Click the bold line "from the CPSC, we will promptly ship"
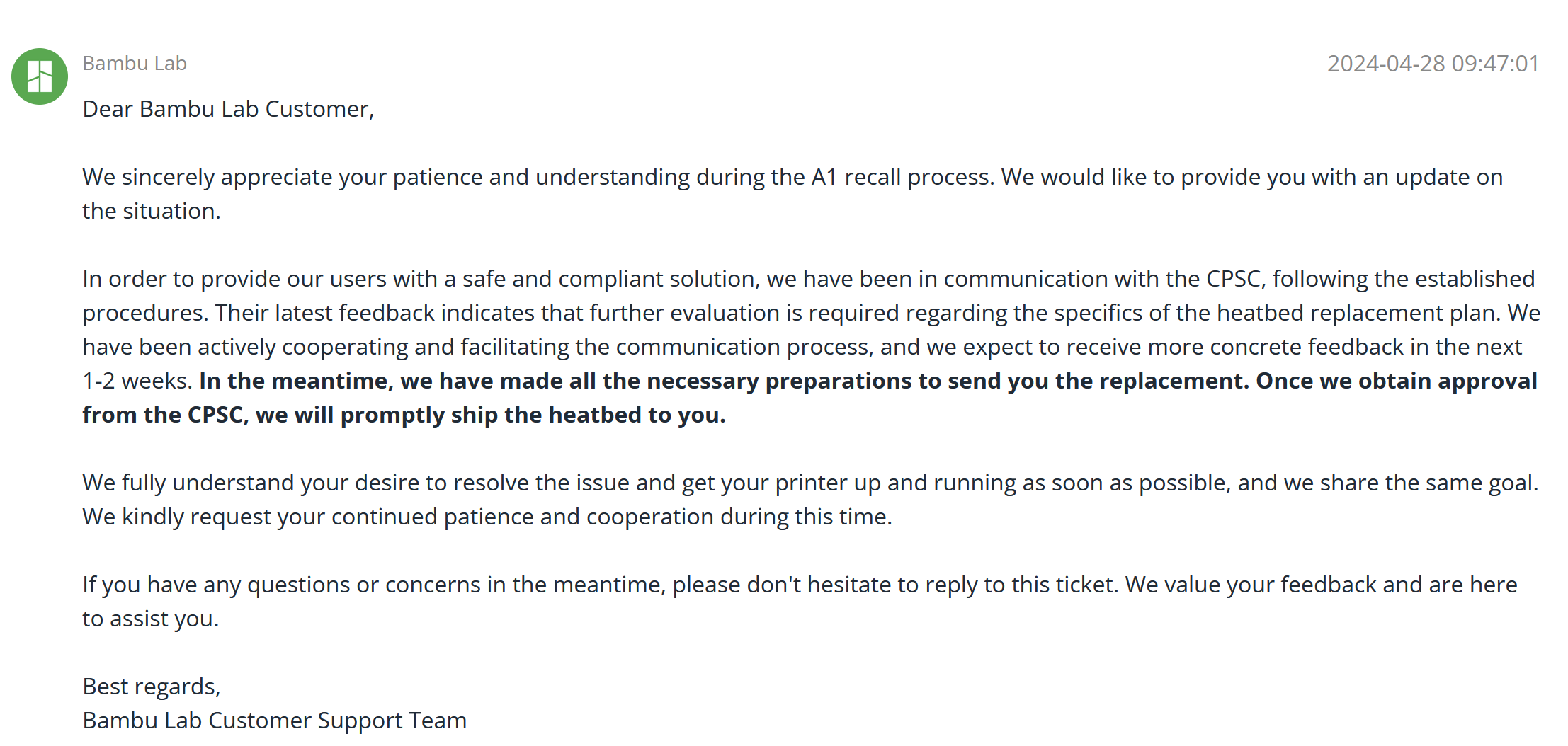Image resolution: width=1568 pixels, height=746 pixels. click(404, 415)
